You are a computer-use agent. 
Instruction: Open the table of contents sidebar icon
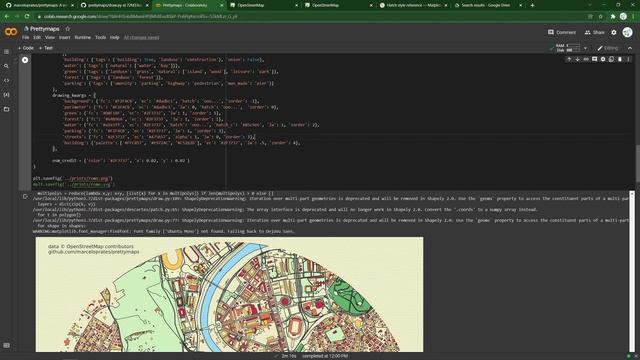(6, 52)
